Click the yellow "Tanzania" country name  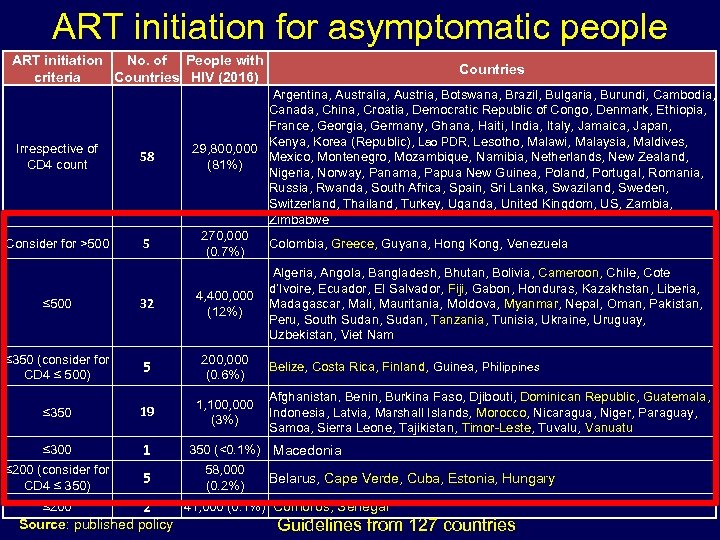coord(457,320)
